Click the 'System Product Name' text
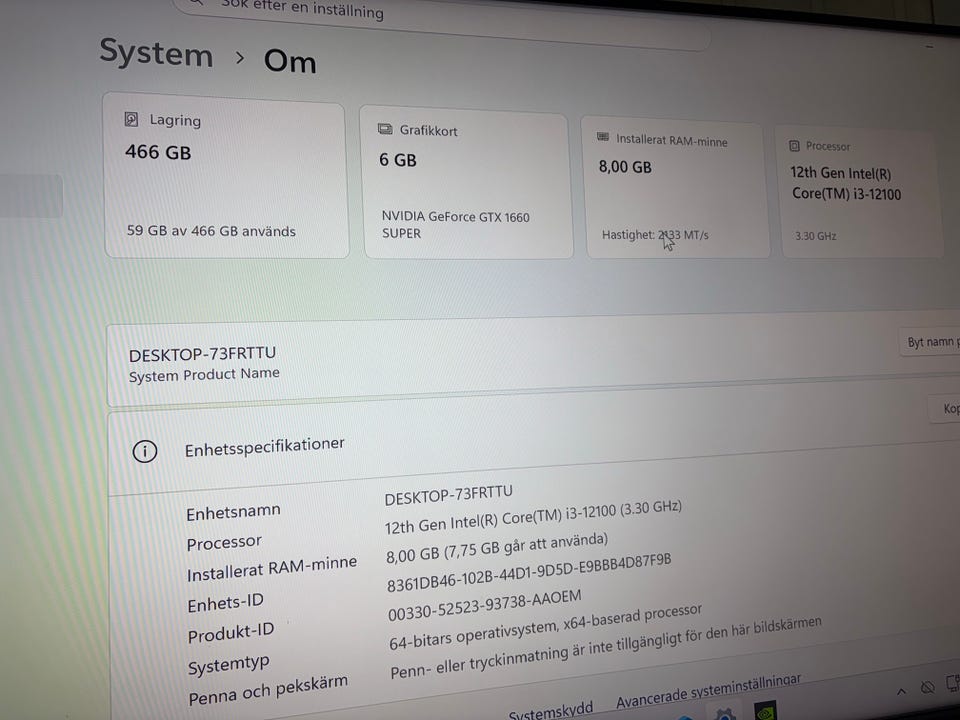The width and height of the screenshot is (960, 720). pos(204,375)
